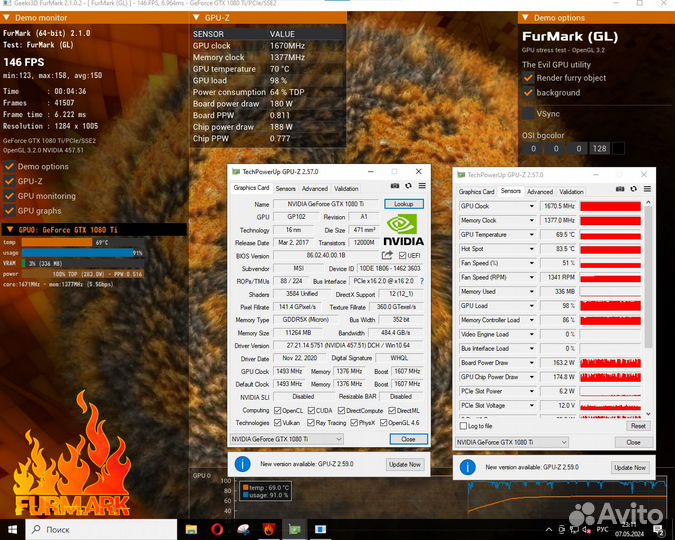Toggle the GPU graphs checkbox

tap(9, 211)
